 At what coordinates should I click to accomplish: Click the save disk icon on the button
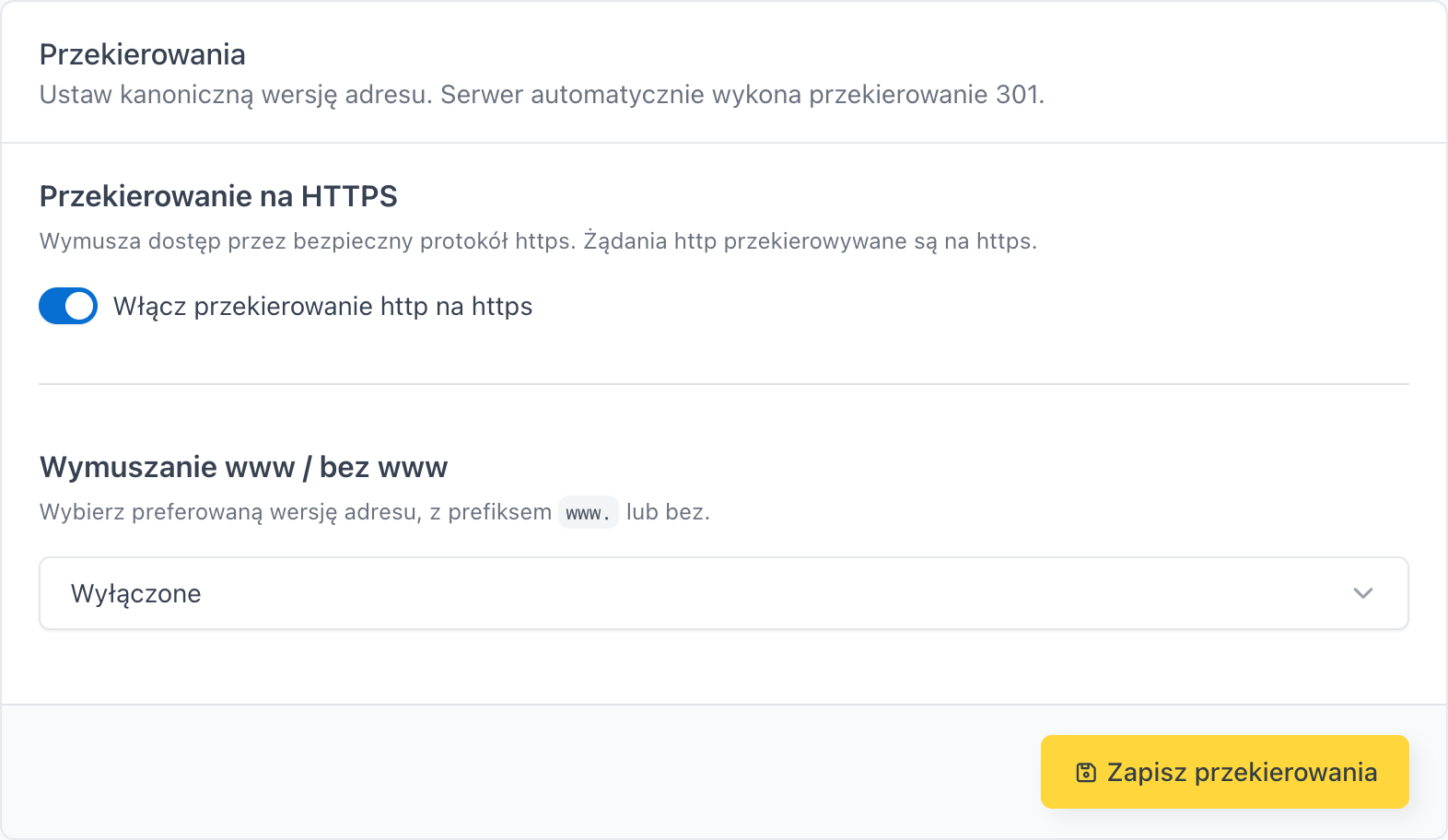1086,773
